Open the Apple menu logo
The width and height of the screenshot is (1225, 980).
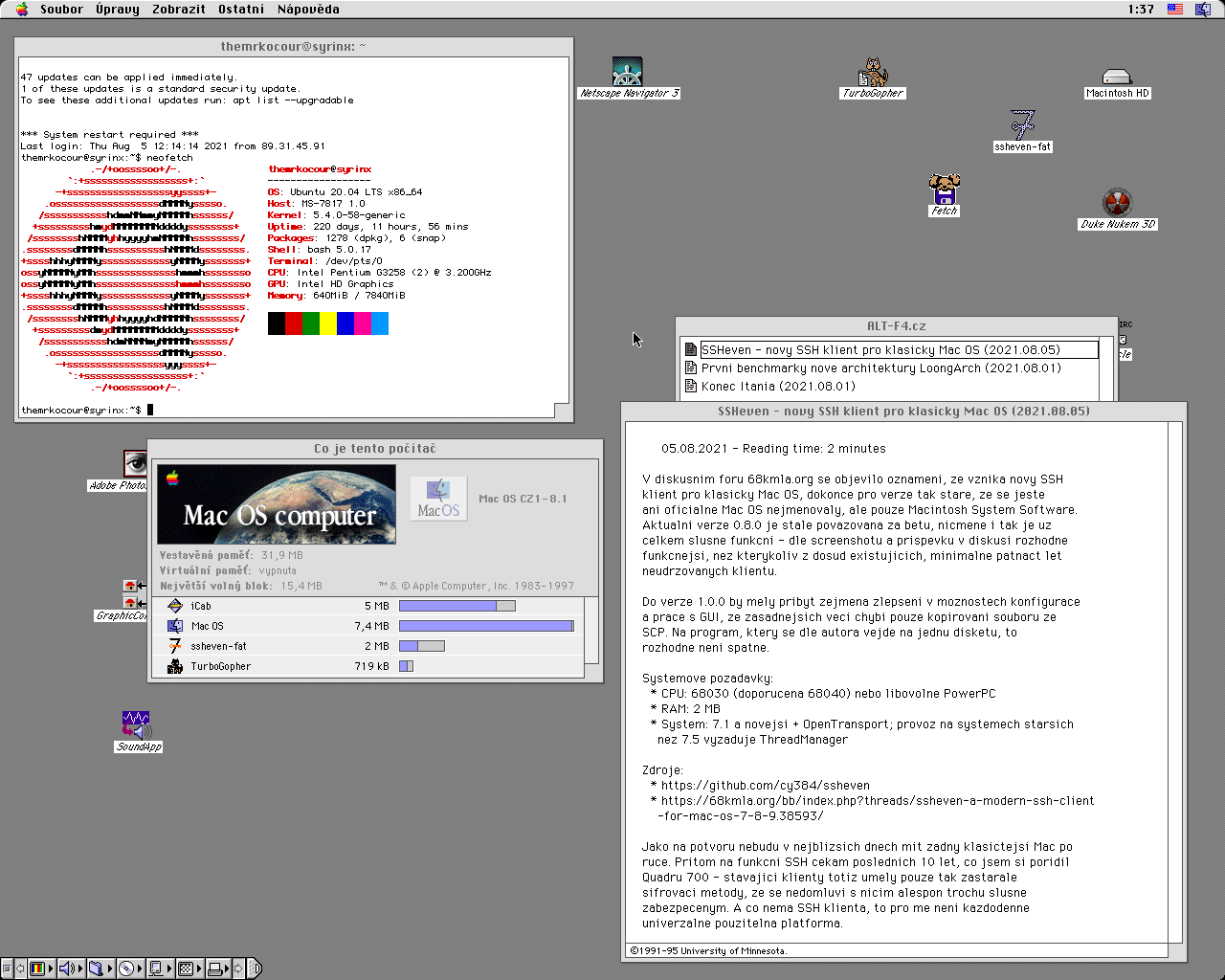22,10
